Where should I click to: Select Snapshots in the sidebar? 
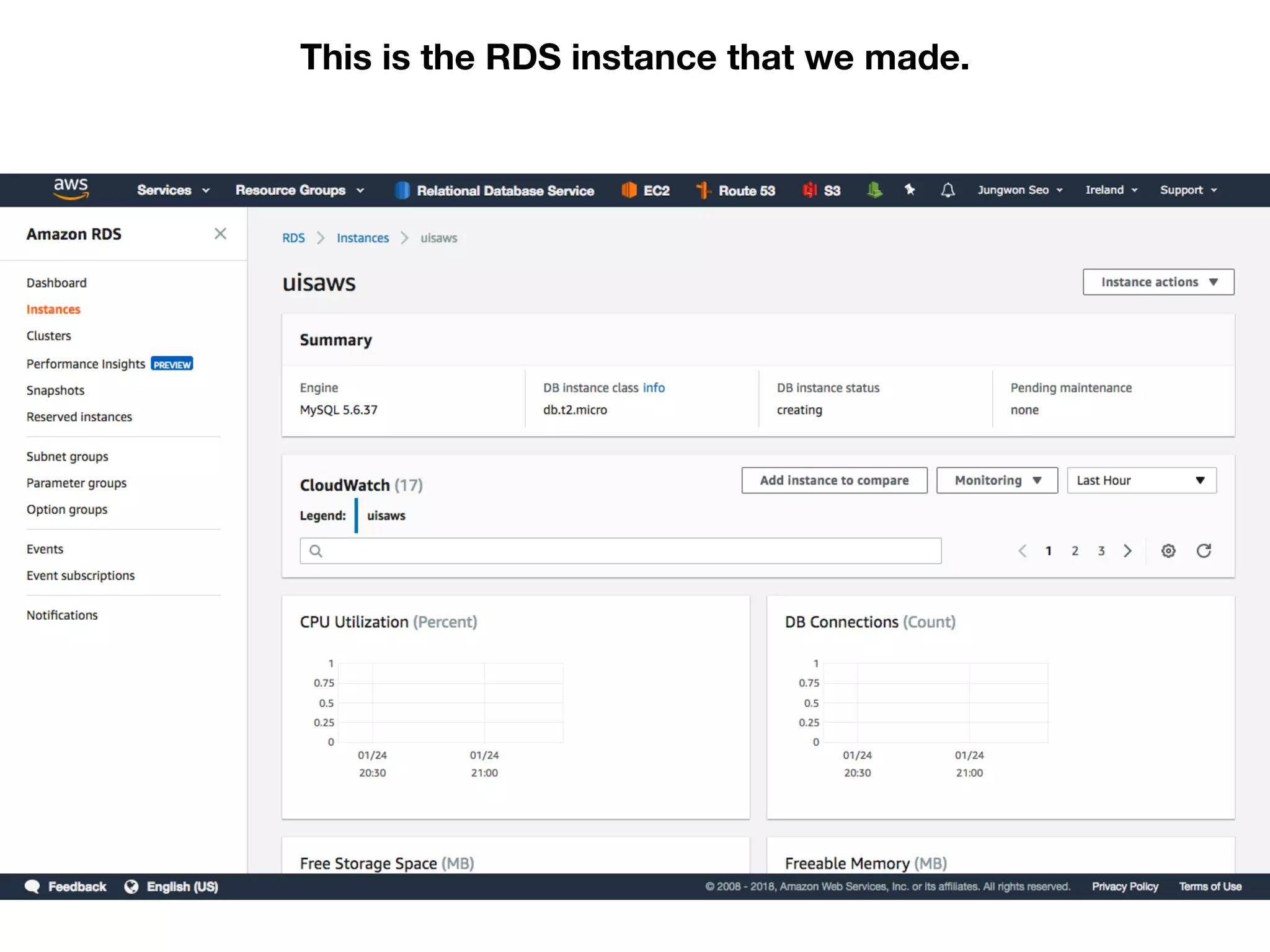[x=55, y=390]
